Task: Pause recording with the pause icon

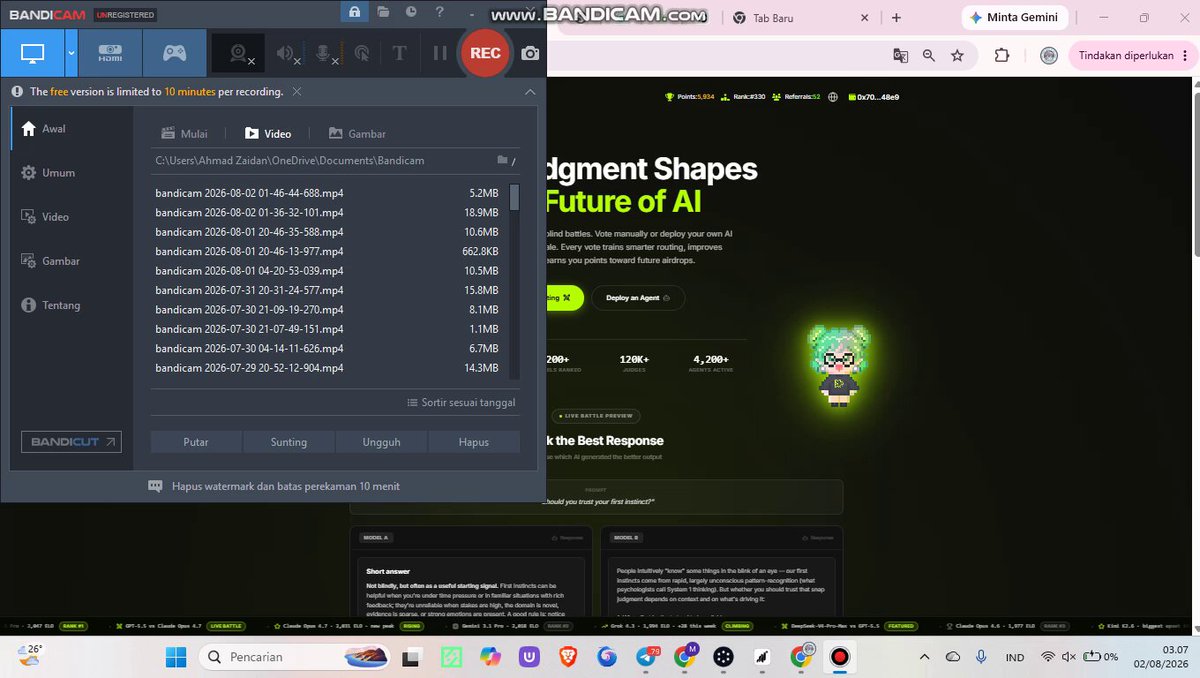Action: [x=440, y=54]
